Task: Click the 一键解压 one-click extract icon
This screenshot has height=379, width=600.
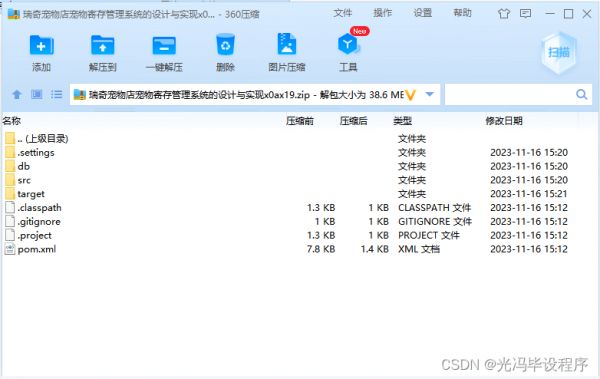Action: pyautogui.click(x=164, y=46)
